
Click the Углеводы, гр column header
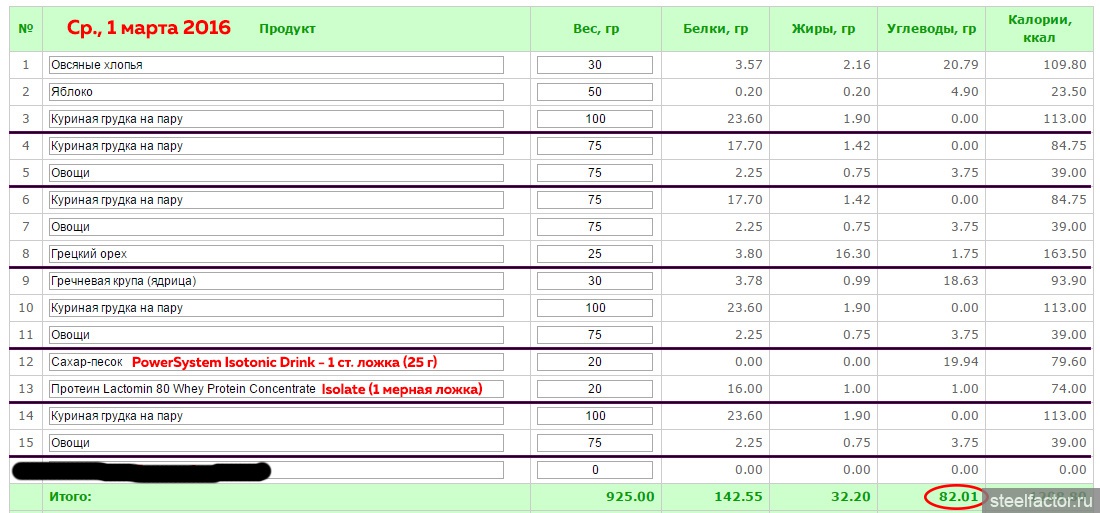point(931,29)
